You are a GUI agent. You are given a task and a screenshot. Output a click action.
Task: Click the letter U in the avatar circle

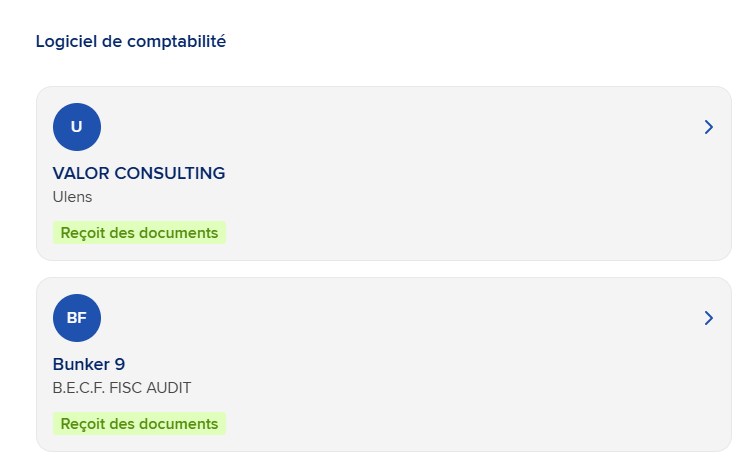coord(77,127)
